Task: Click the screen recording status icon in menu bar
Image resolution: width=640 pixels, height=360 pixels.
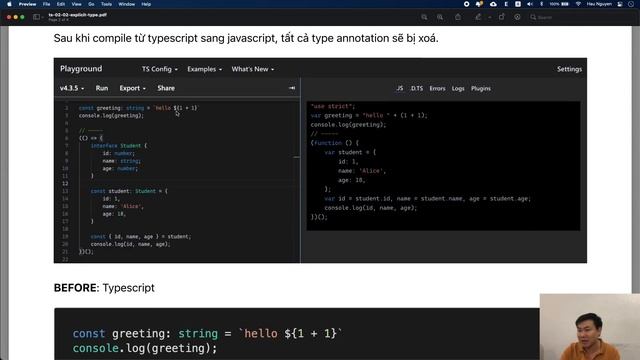Action: click(467, 4)
